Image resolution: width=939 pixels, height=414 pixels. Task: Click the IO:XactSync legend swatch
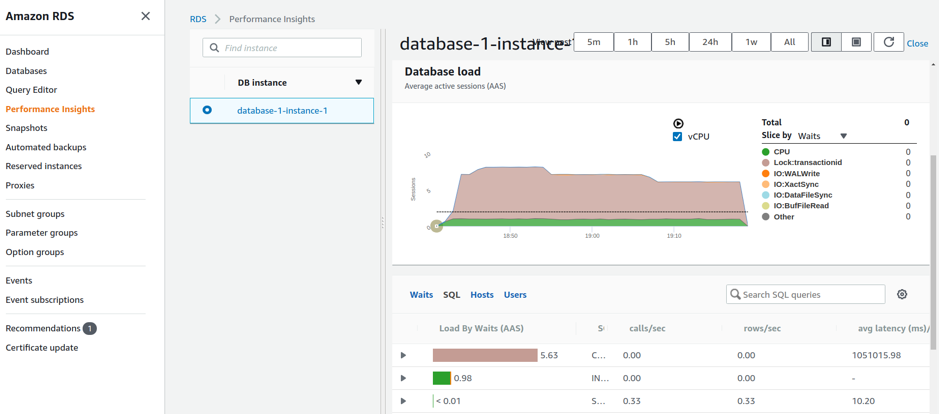click(765, 185)
